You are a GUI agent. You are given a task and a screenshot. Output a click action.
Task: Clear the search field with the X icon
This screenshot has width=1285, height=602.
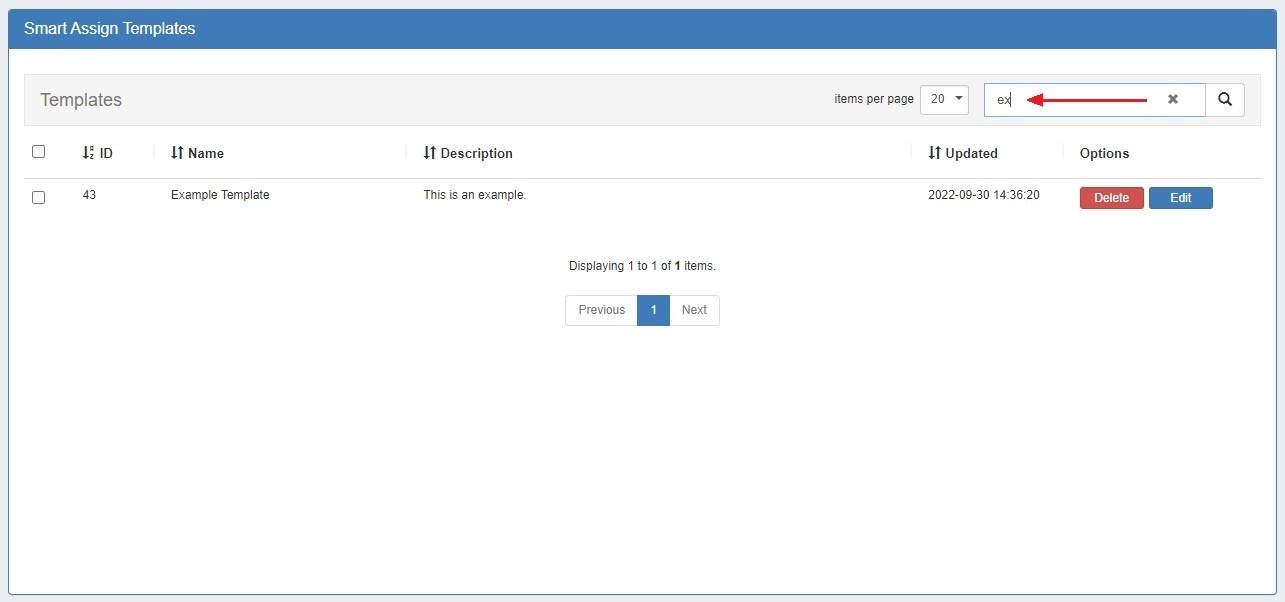click(1173, 100)
